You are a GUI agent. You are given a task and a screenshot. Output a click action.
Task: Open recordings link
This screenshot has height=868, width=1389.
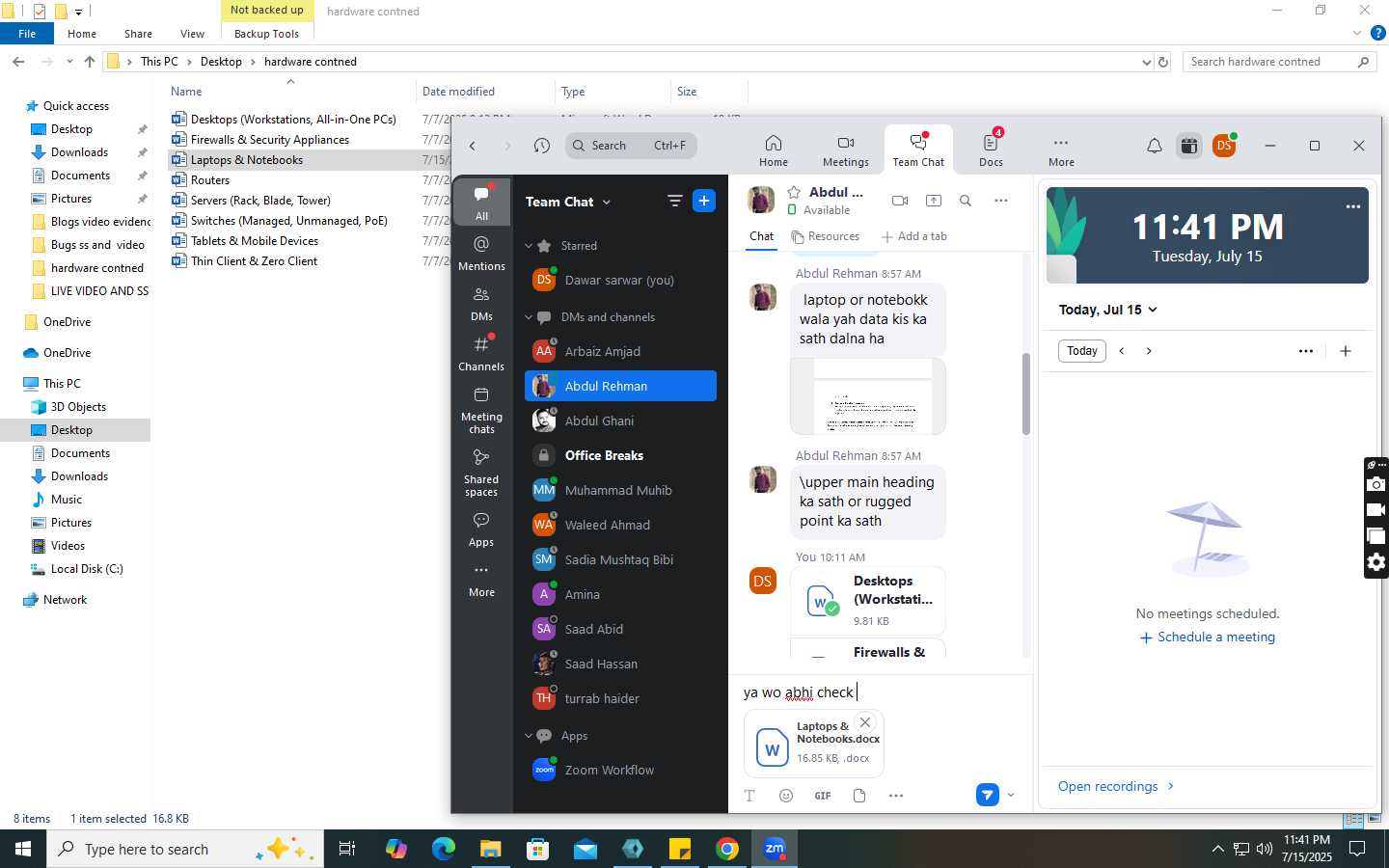(x=1116, y=786)
